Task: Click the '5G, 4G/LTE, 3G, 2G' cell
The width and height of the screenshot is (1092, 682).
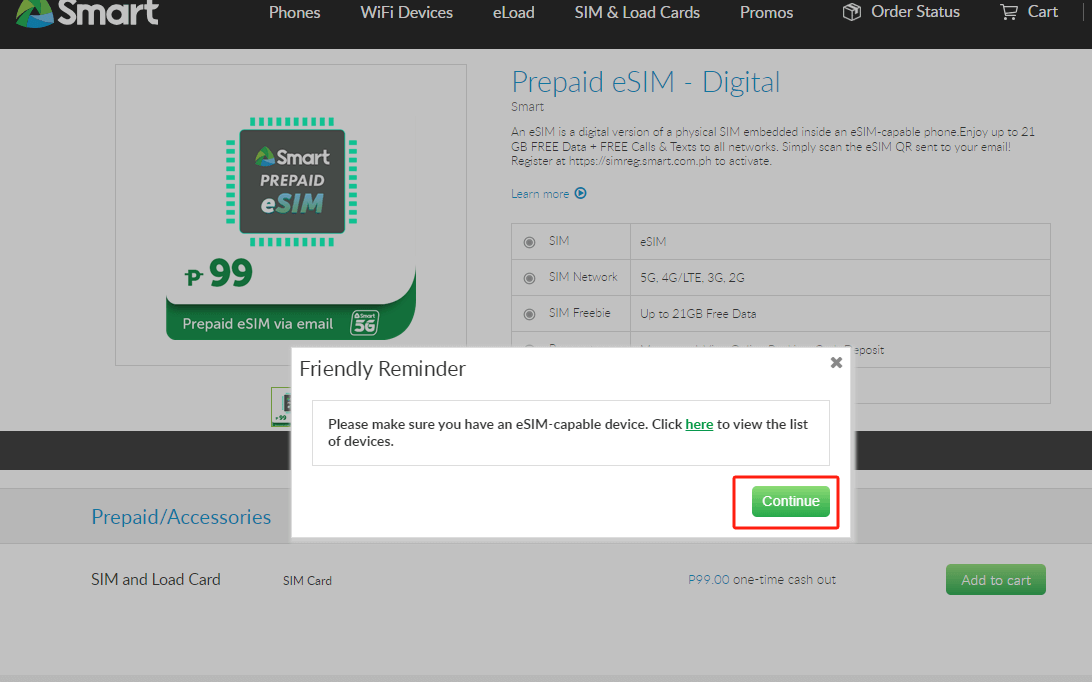Action: click(840, 278)
